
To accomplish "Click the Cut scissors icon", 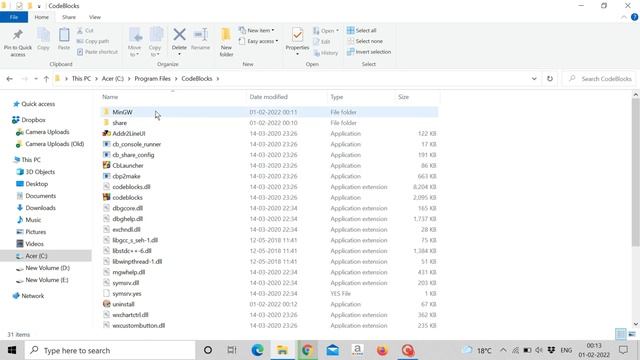I will click(80, 31).
